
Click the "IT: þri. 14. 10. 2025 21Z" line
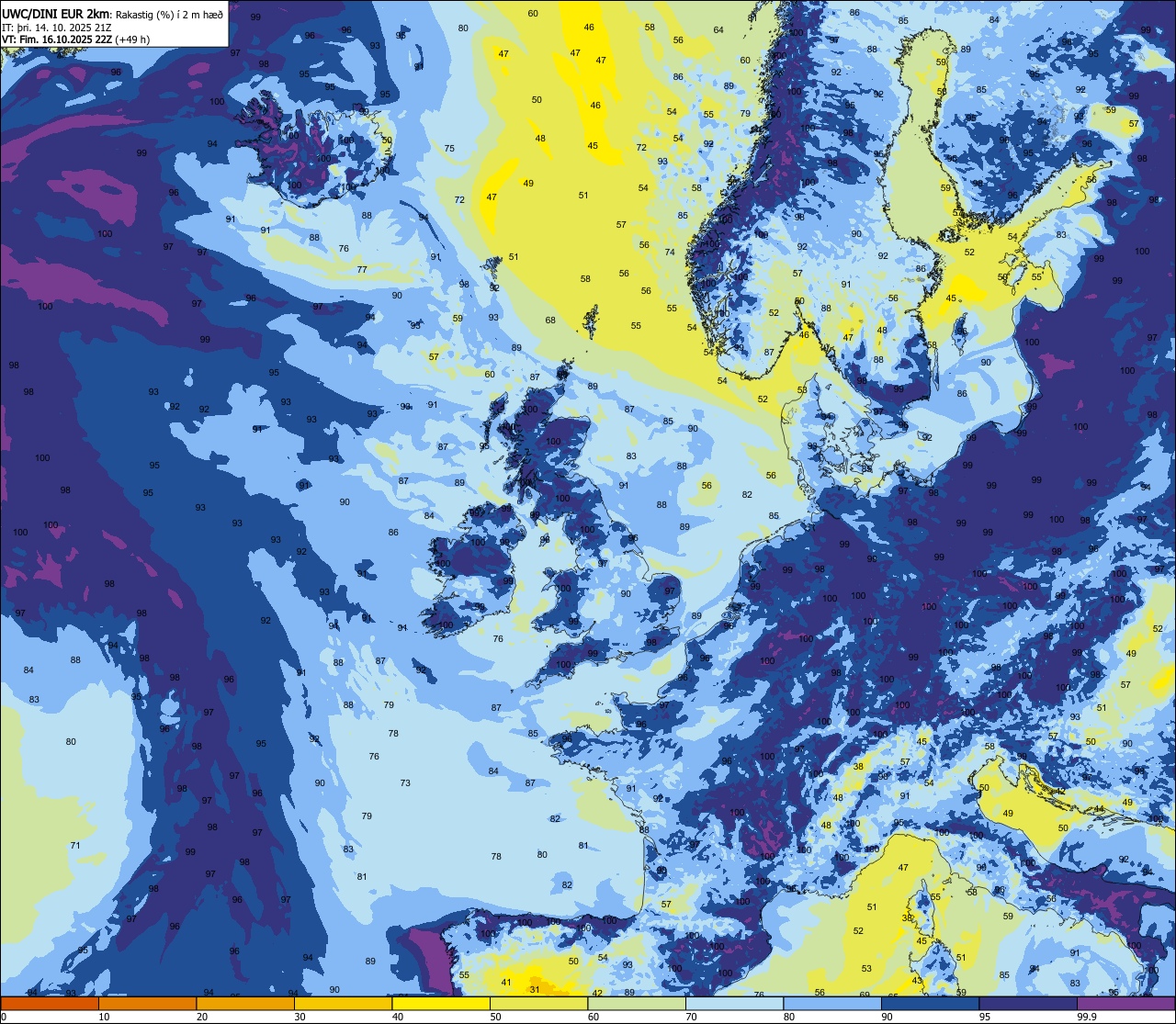pyautogui.click(x=57, y=28)
